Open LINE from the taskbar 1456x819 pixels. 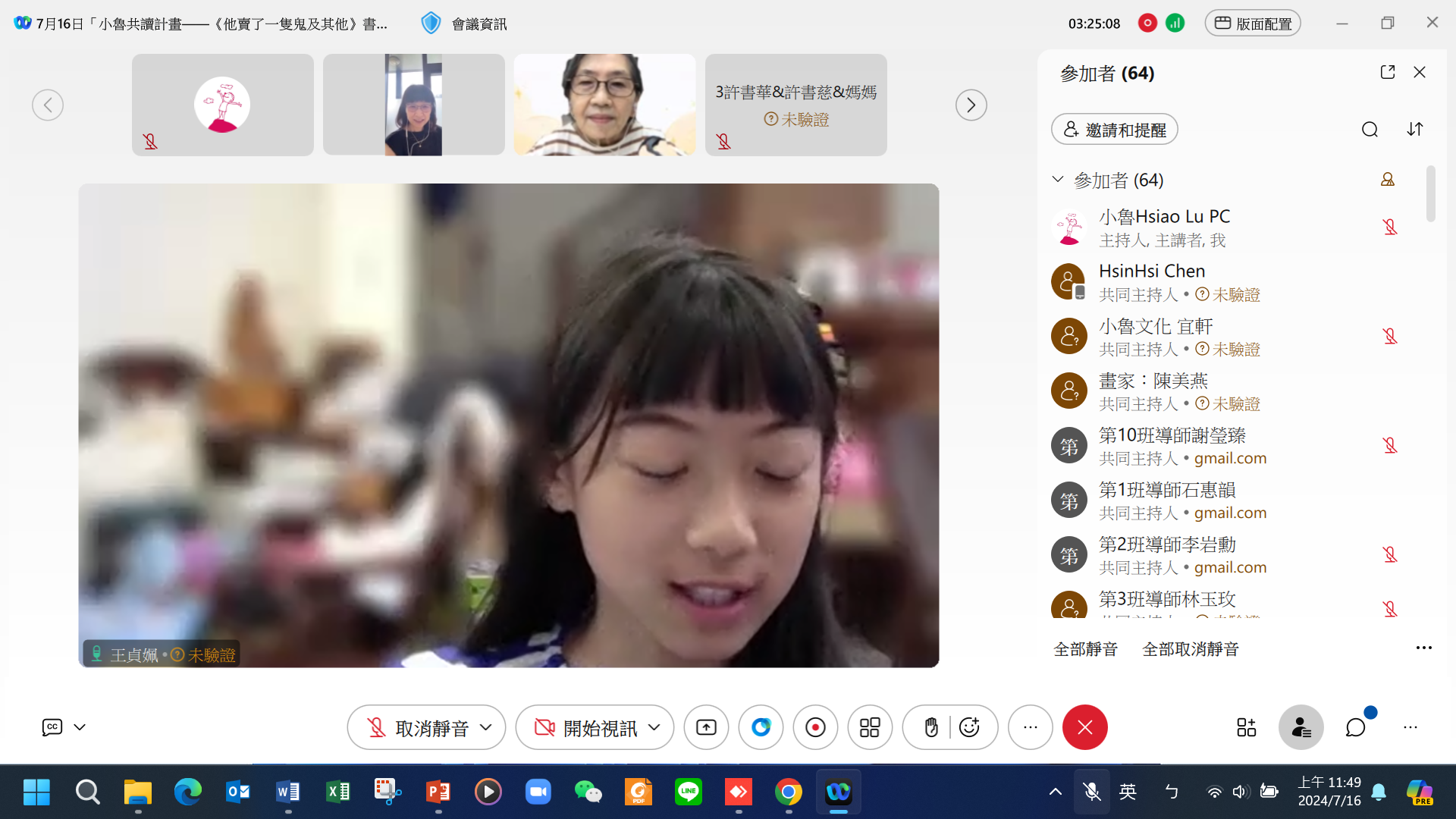click(x=689, y=792)
